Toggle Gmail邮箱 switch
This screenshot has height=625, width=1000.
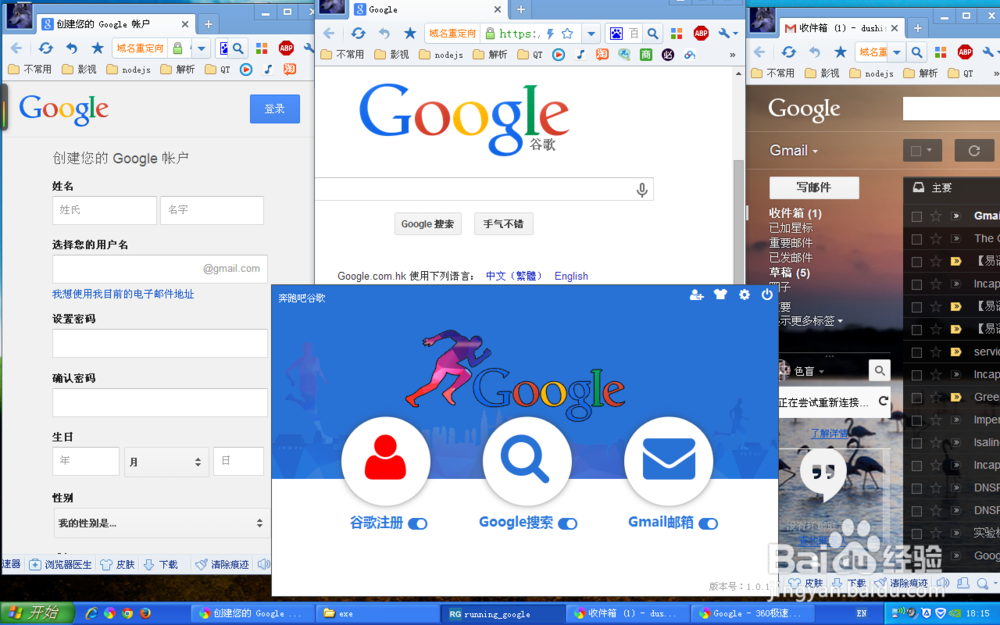coord(708,524)
